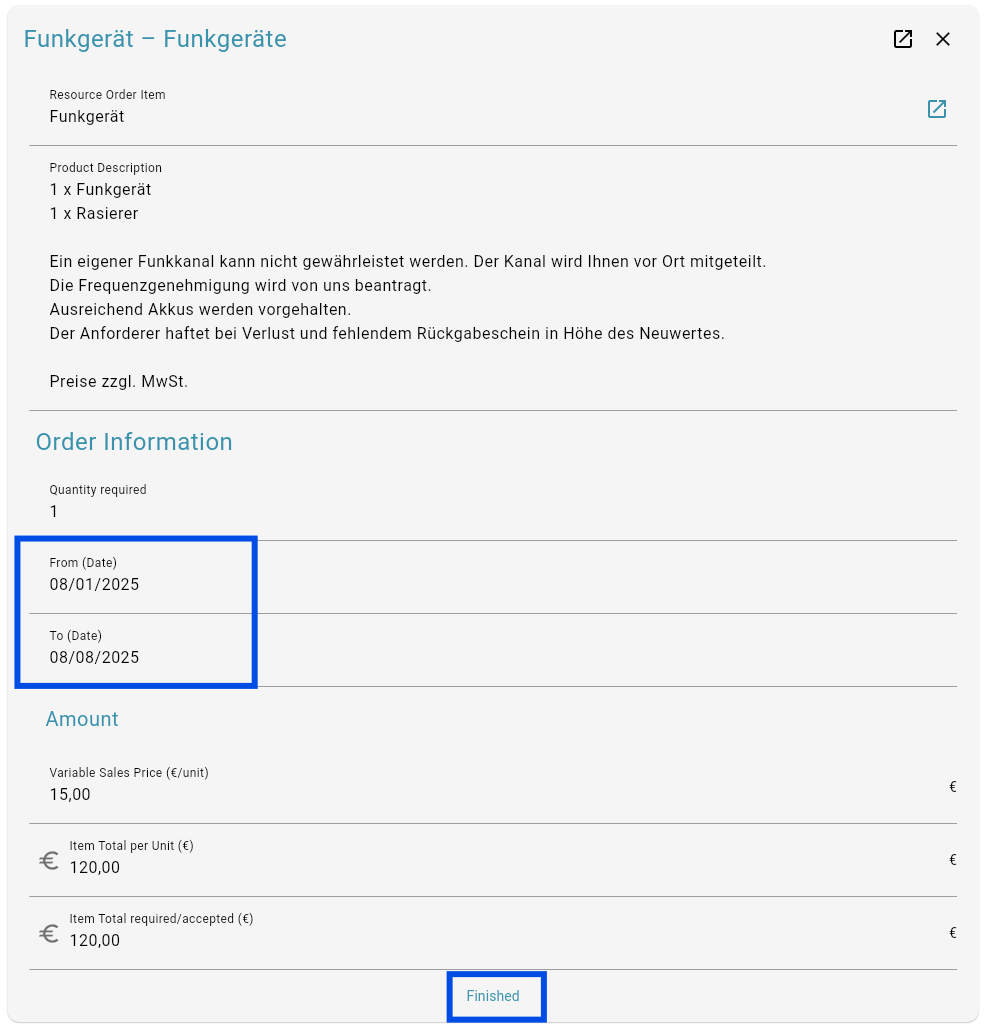Close the Funkgerät dialog
988x1027 pixels.
click(x=943, y=39)
